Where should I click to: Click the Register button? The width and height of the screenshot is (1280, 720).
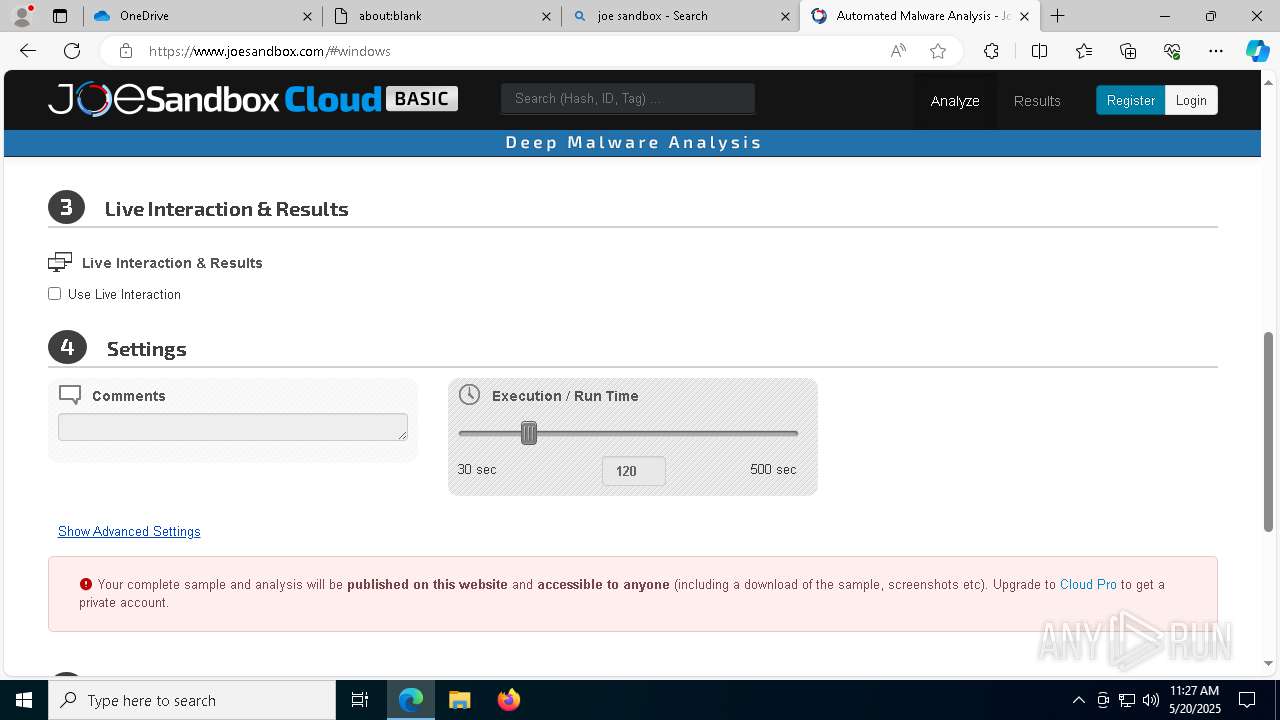point(1130,100)
